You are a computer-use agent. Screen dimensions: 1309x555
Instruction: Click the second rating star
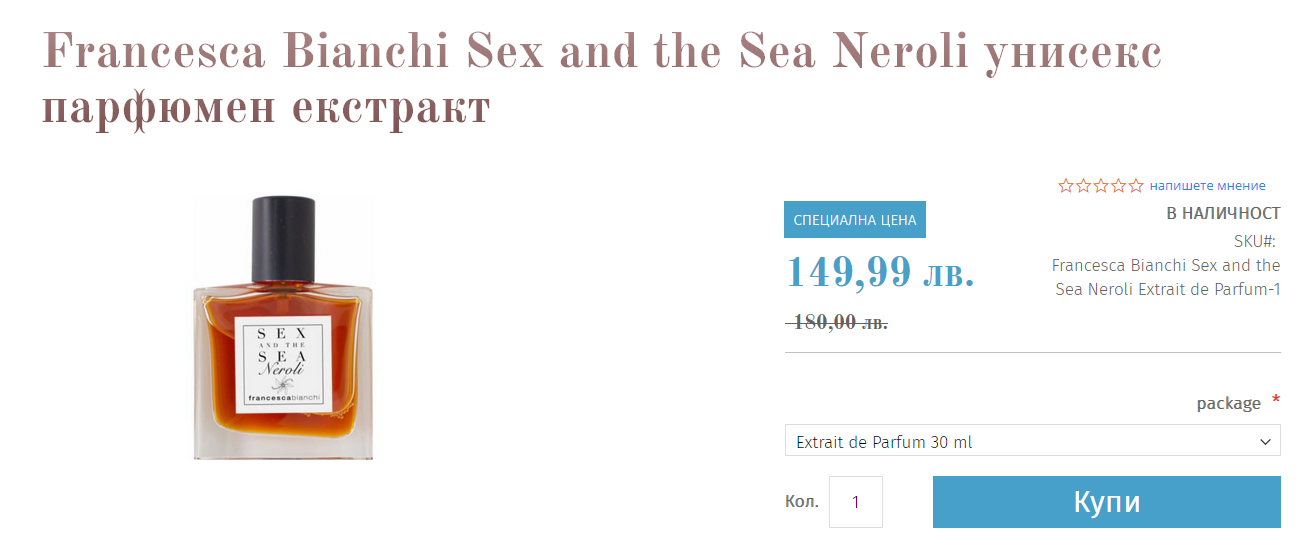(x=1083, y=185)
